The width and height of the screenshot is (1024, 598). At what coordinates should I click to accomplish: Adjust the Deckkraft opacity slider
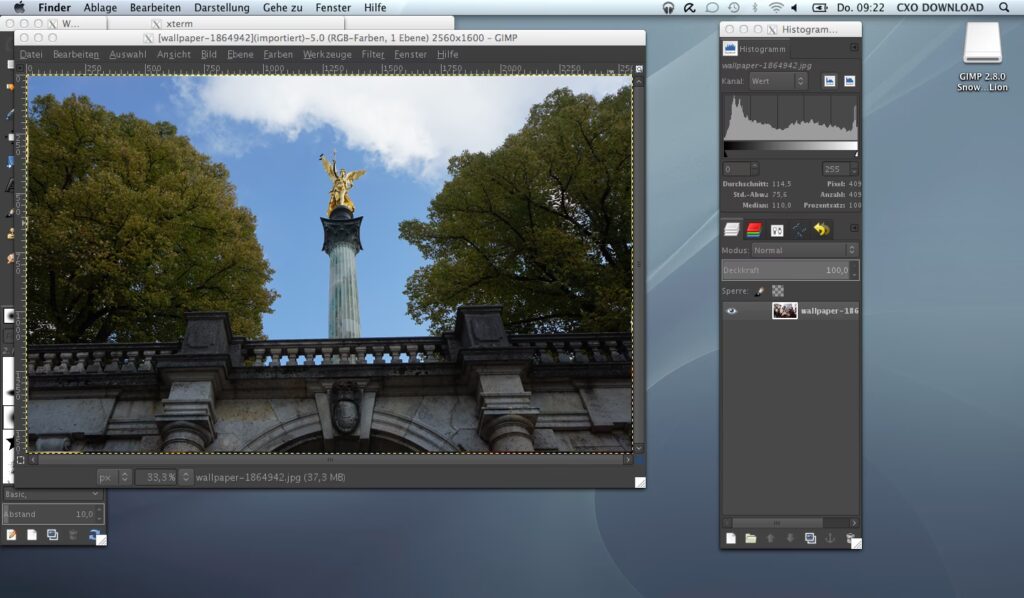(785, 270)
